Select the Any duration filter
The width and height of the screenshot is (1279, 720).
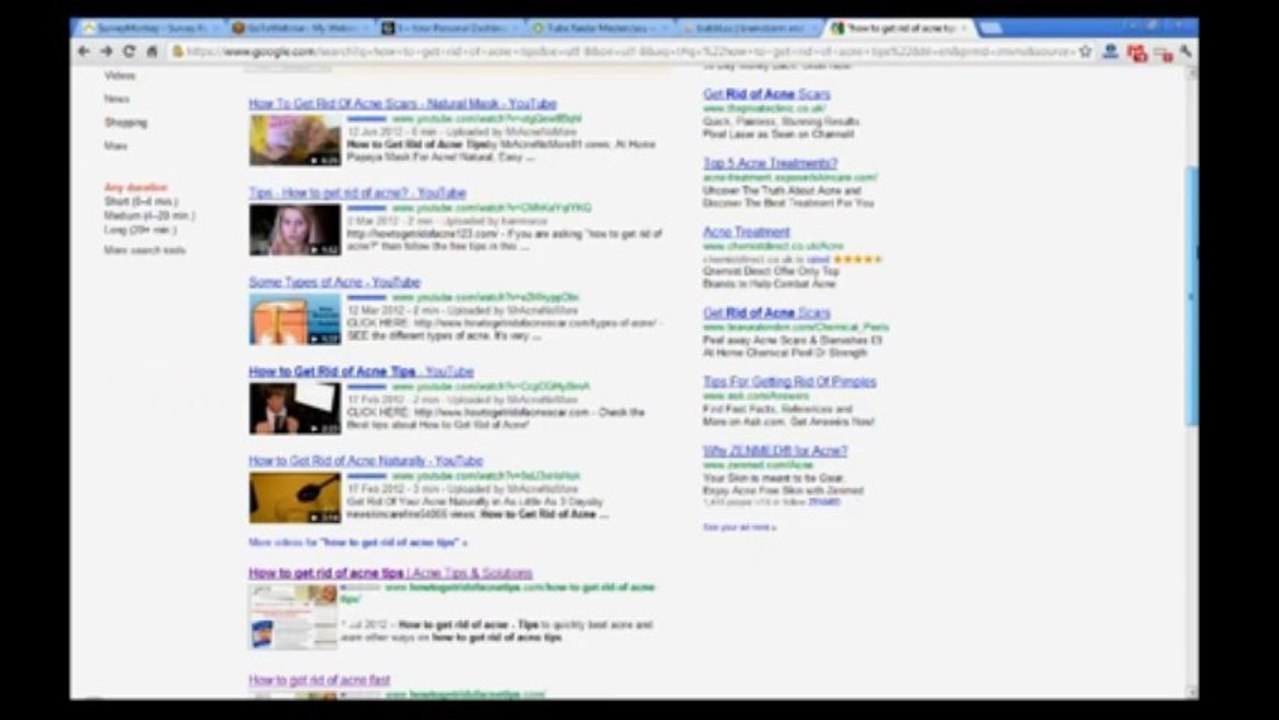(136, 188)
